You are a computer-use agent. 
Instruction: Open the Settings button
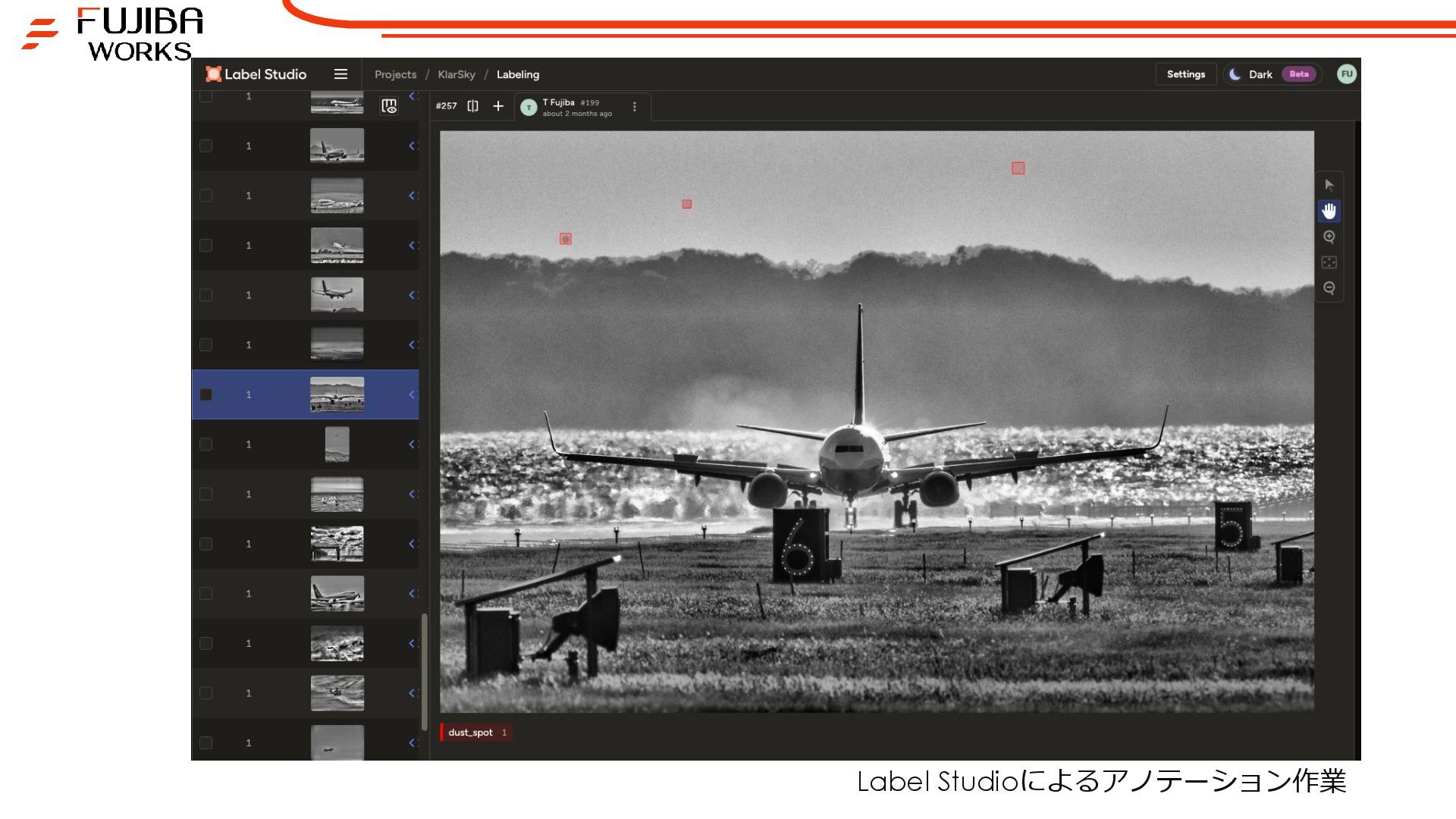coord(1185,74)
